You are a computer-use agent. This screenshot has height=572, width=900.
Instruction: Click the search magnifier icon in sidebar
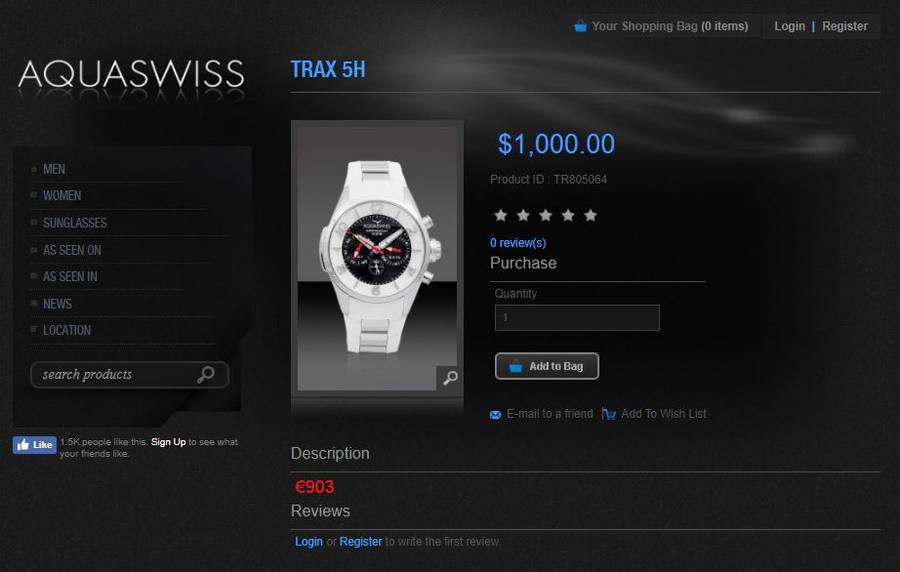[205, 375]
